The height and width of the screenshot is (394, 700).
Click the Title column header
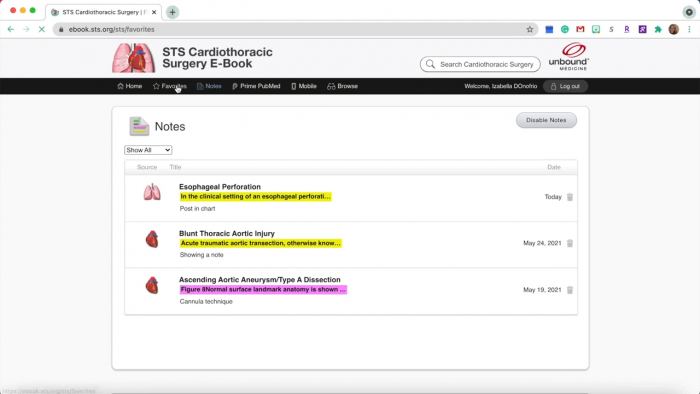(175, 167)
